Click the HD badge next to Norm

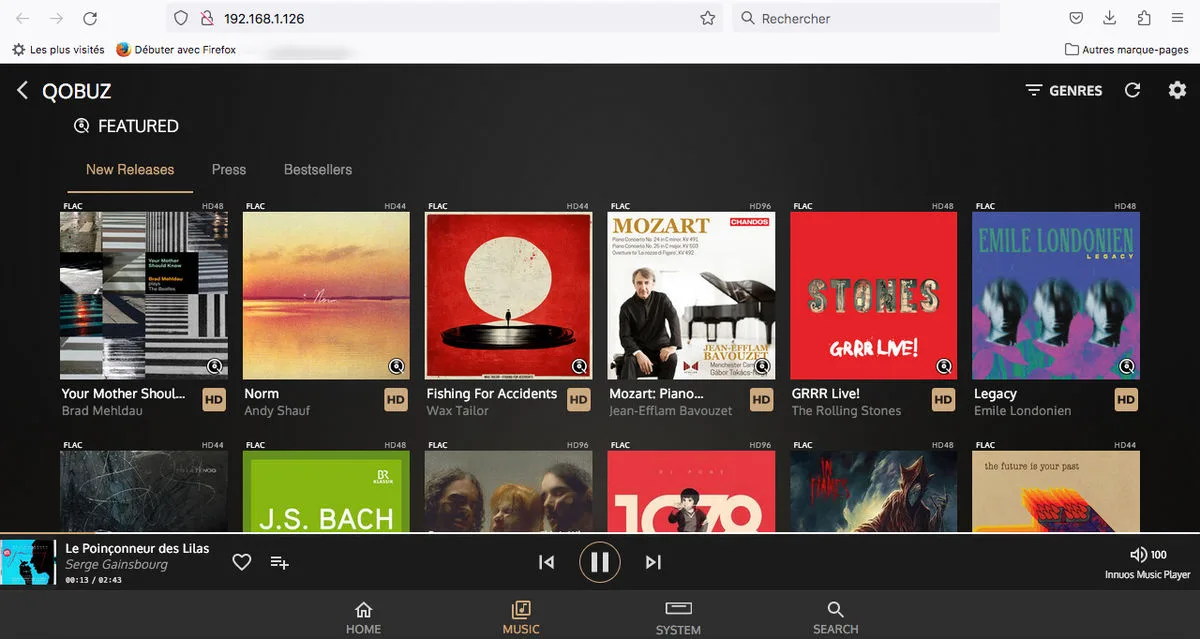pyautogui.click(x=396, y=400)
